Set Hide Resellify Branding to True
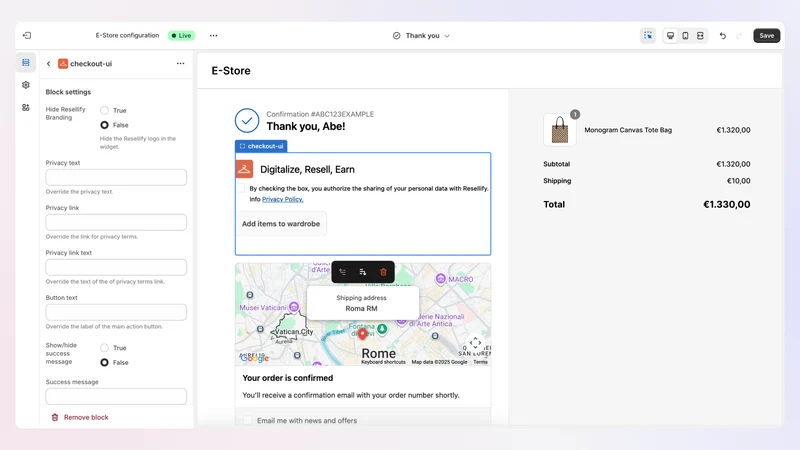 105,110
